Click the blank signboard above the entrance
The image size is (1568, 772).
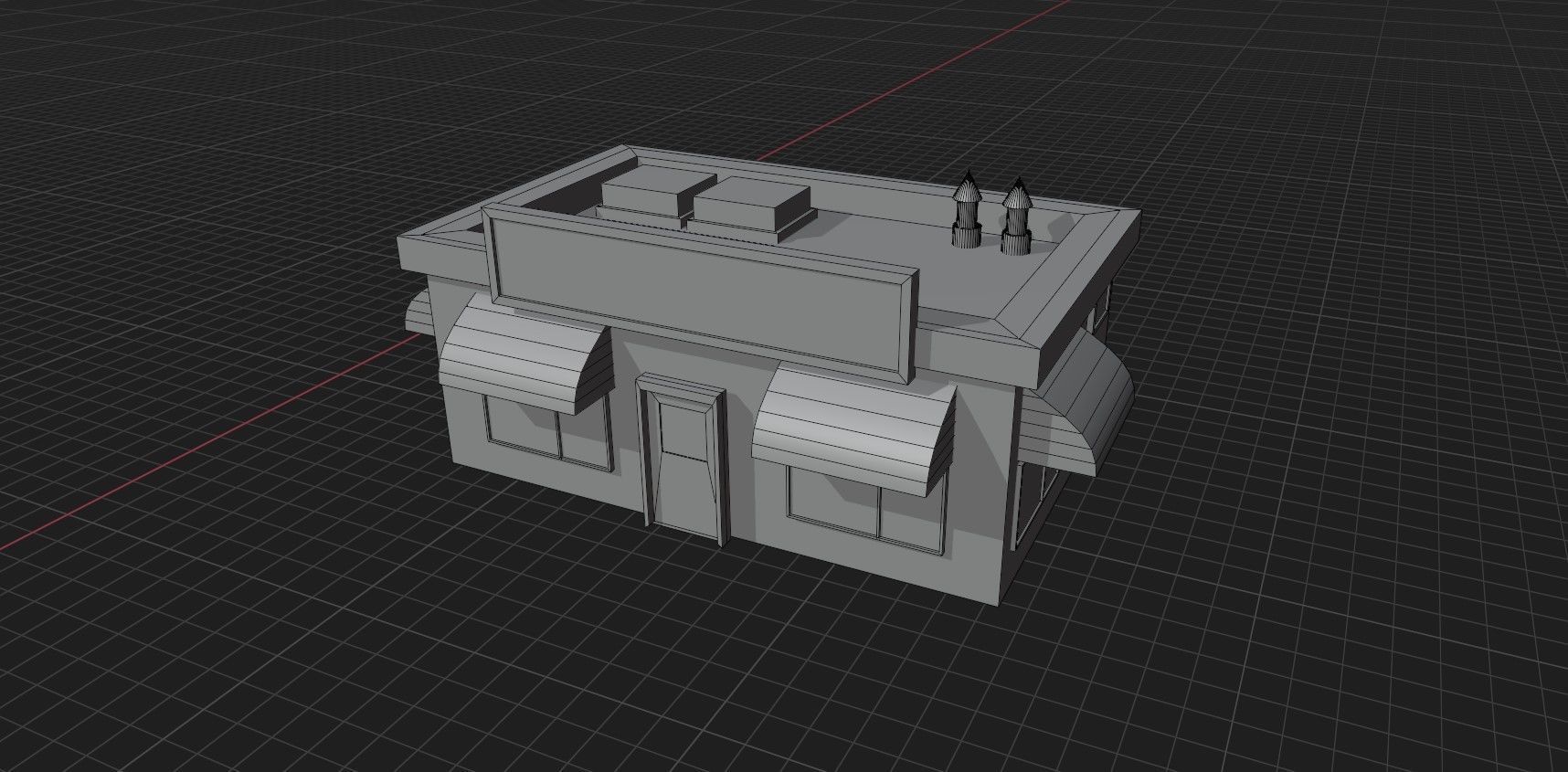point(700,292)
